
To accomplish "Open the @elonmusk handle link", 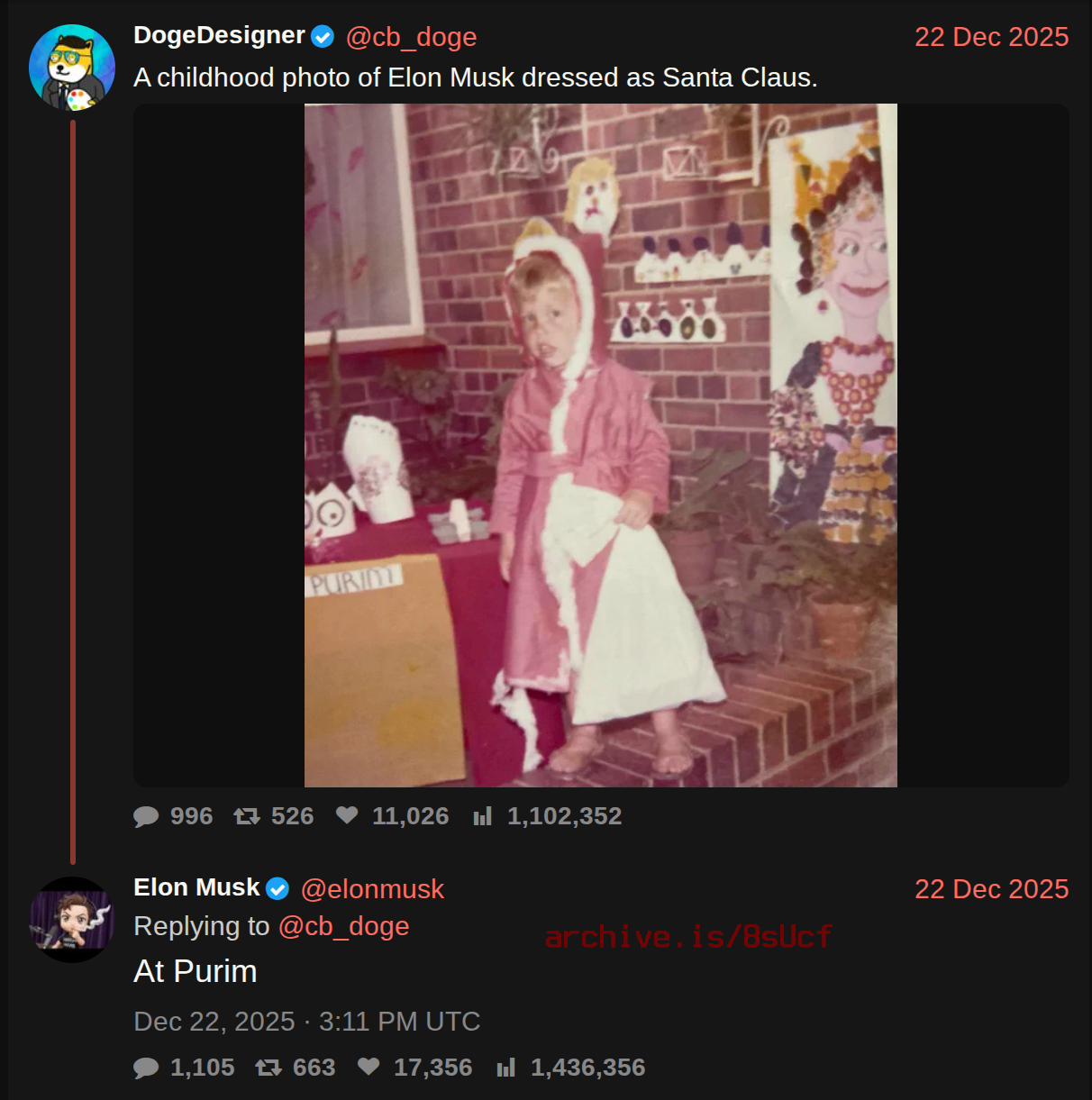I will click(x=372, y=889).
